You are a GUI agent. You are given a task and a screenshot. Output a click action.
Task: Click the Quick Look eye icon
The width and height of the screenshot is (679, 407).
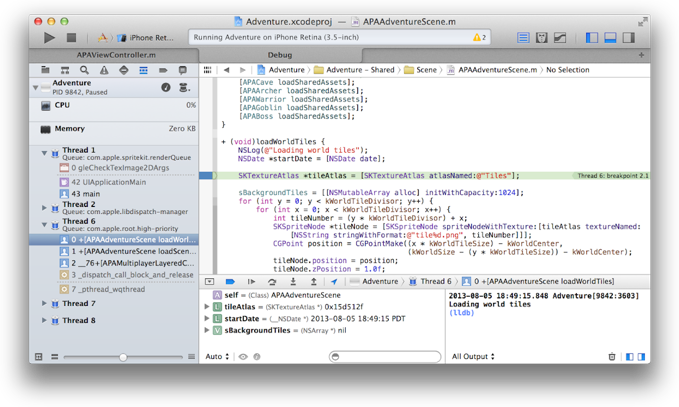(243, 357)
